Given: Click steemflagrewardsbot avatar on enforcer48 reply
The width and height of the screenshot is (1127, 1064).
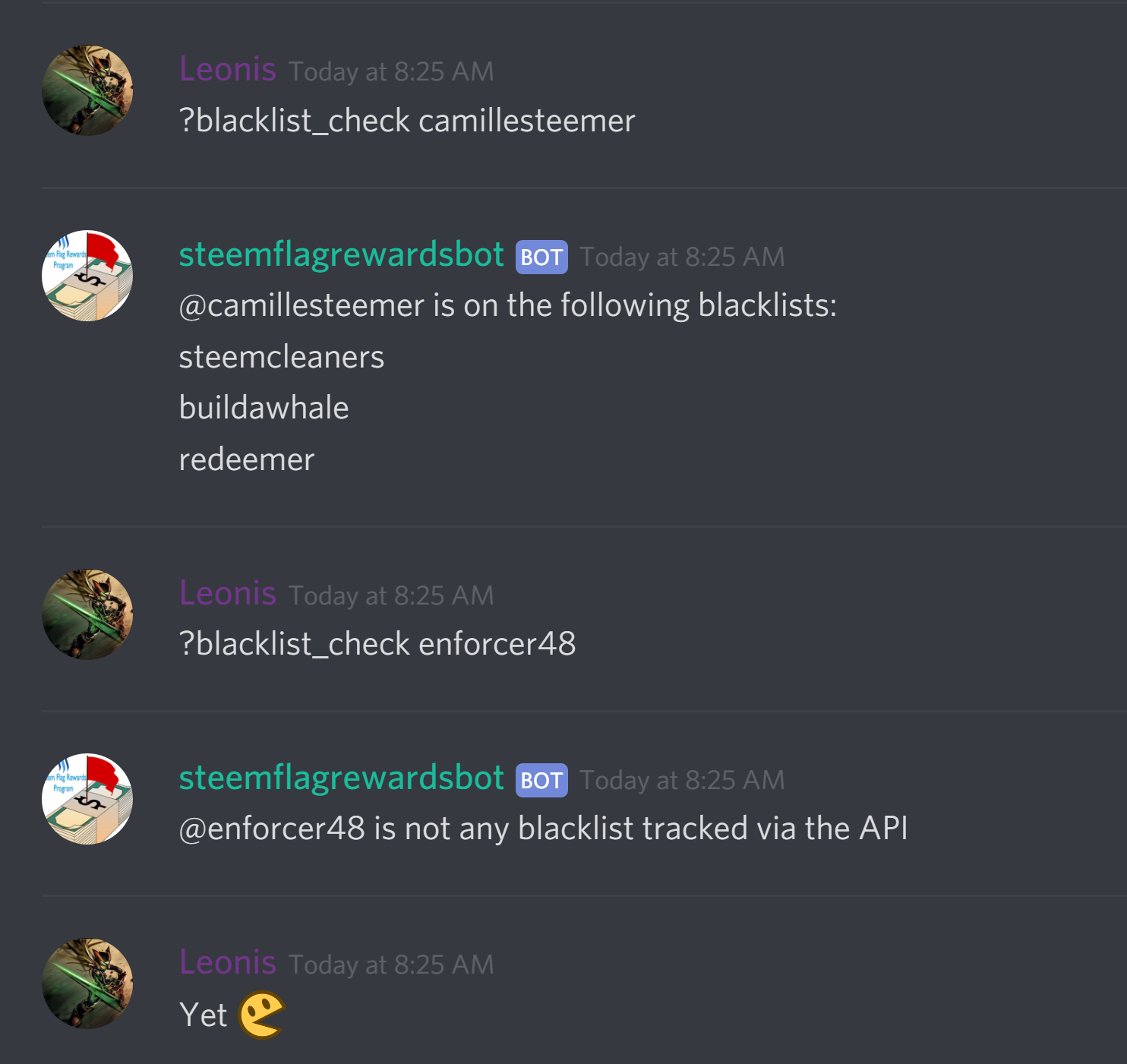Looking at the screenshot, I should [87, 799].
